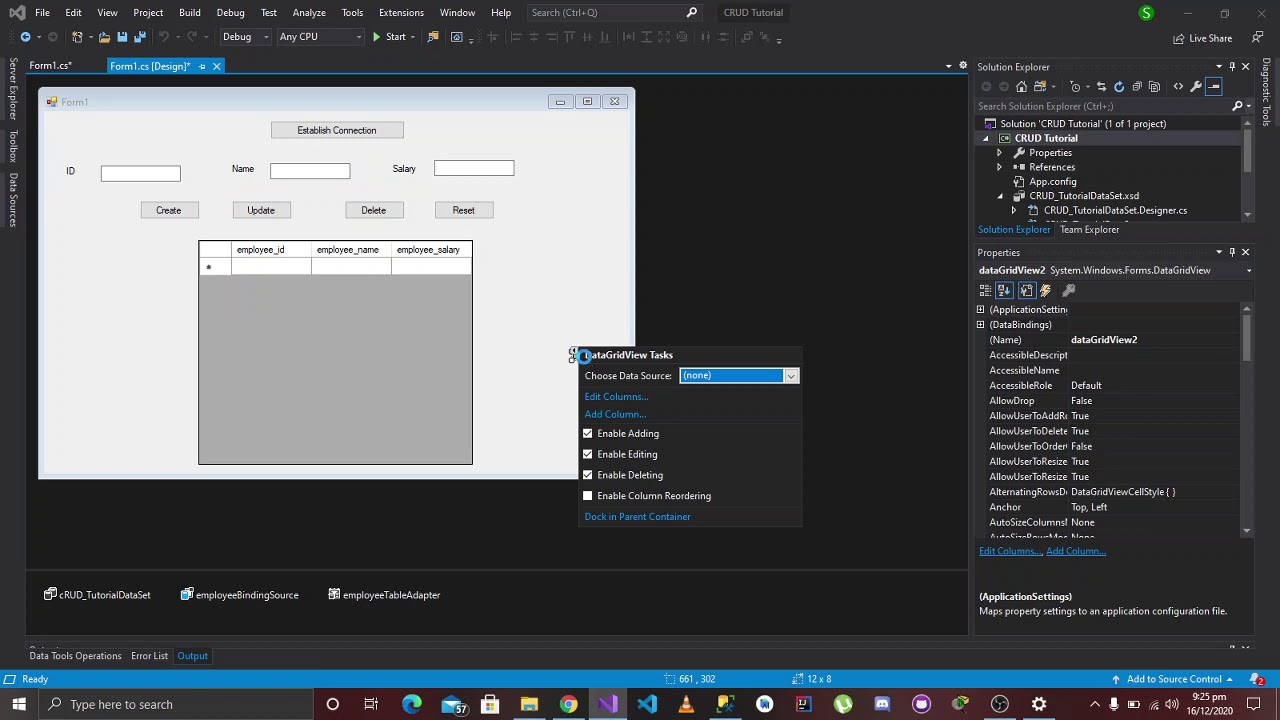Uncheck the Enable Adding checkbox
Screen dimensions: 1280x720
588,433
